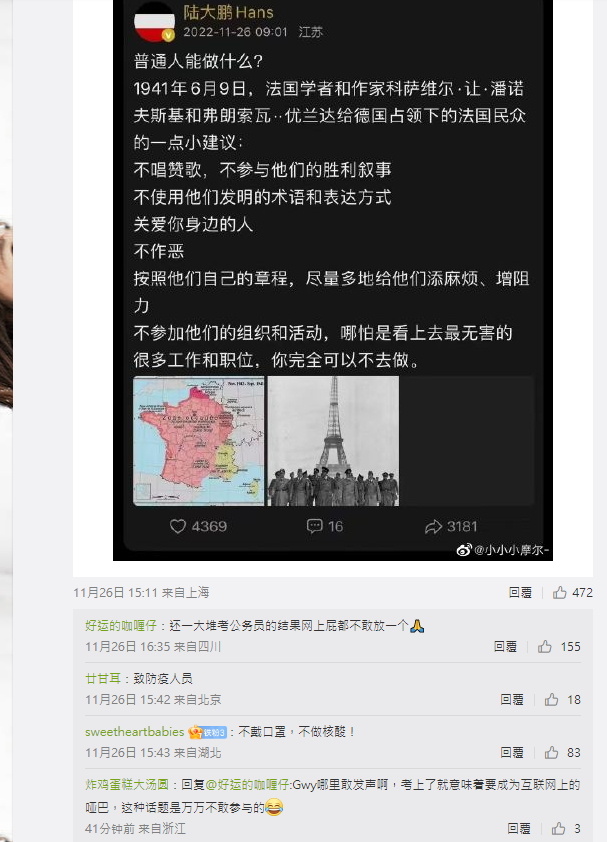Like the main comment with 472 thumbs

560,592
